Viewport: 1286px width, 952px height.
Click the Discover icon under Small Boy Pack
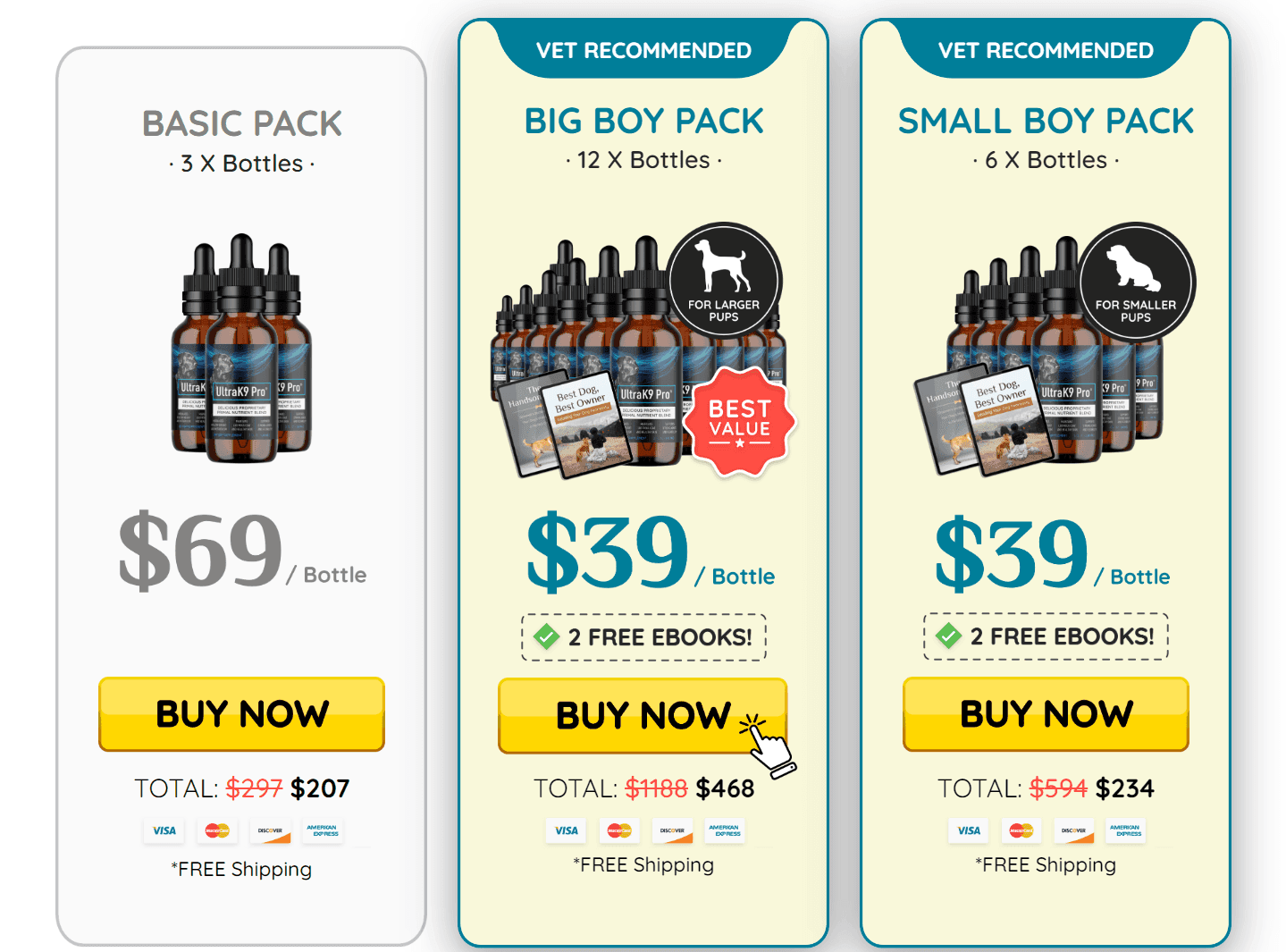tap(1074, 830)
